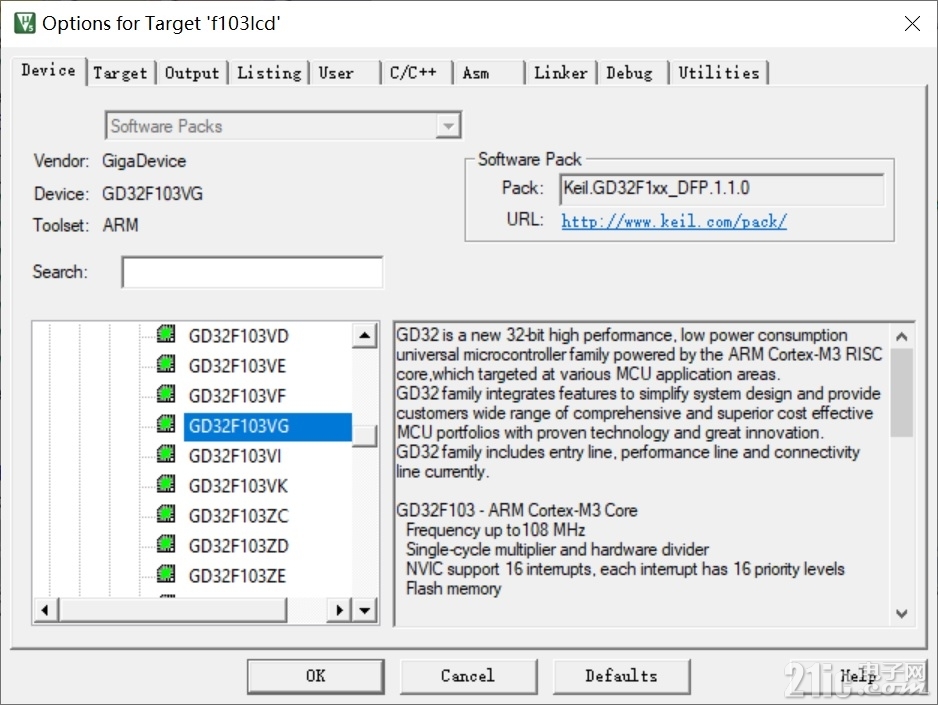Close the Options for Target dialog
Screen dimensions: 938x705
tap(912, 23)
